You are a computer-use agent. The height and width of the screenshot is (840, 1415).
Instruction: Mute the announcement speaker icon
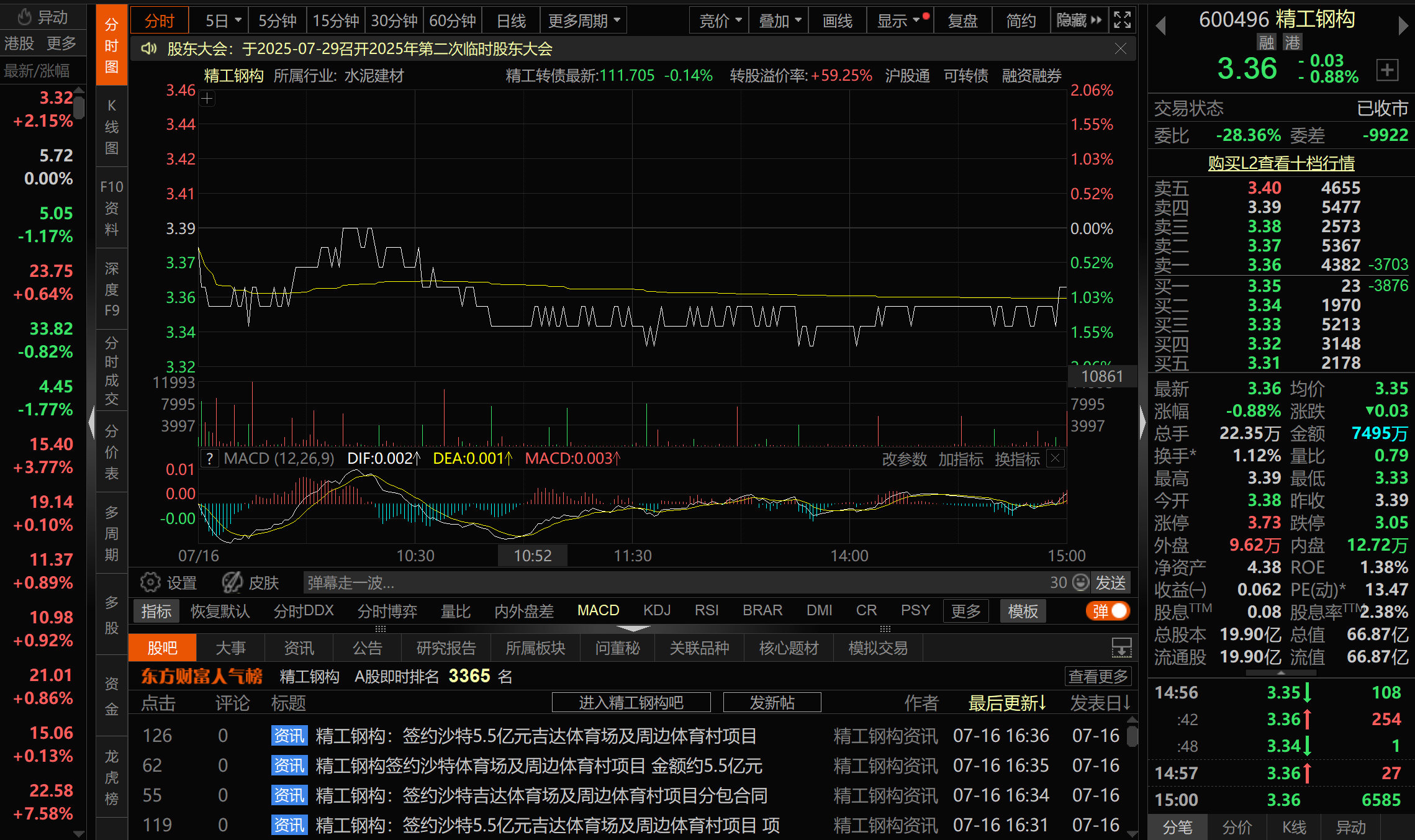point(148,49)
